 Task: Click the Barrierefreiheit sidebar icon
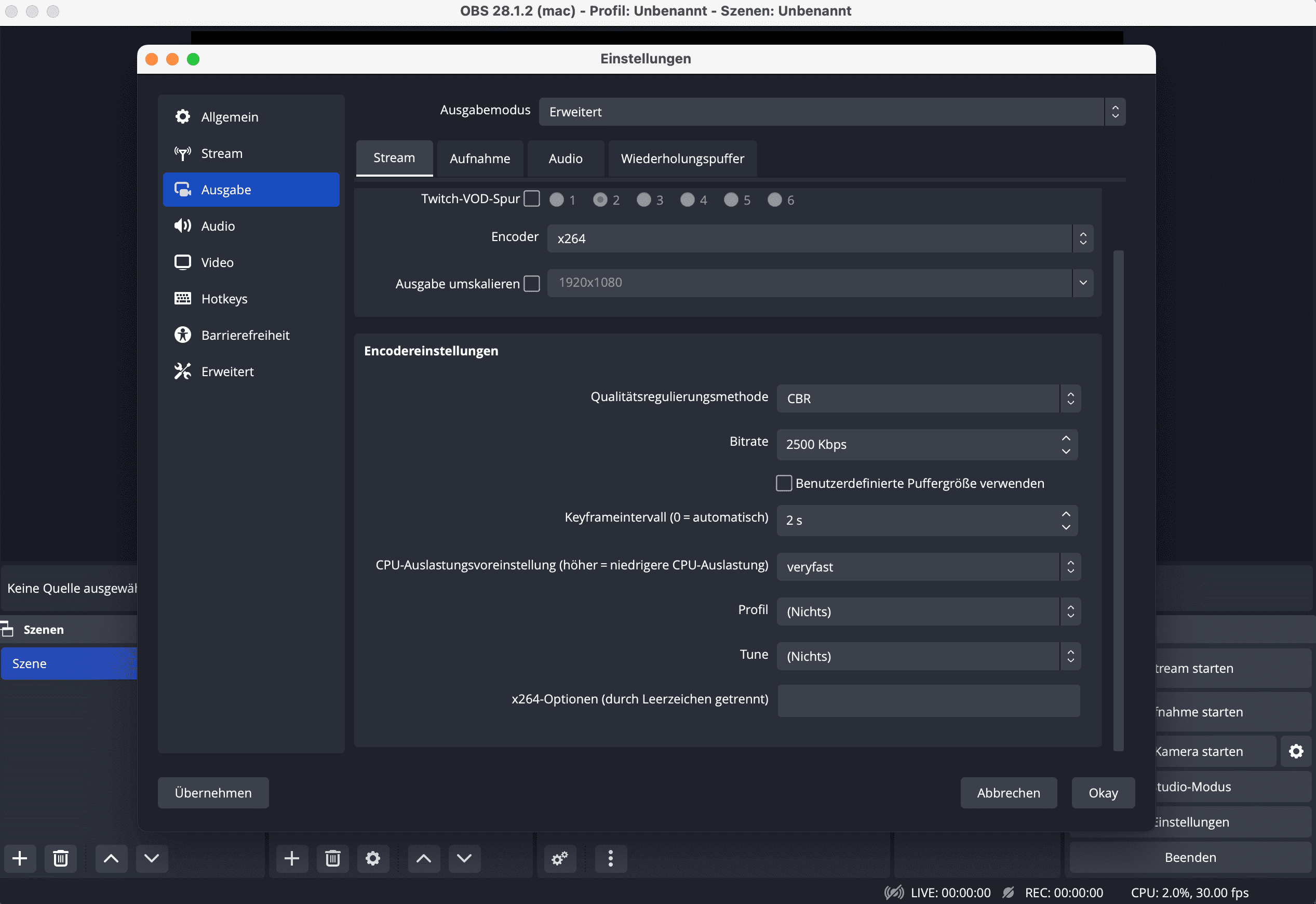point(183,334)
